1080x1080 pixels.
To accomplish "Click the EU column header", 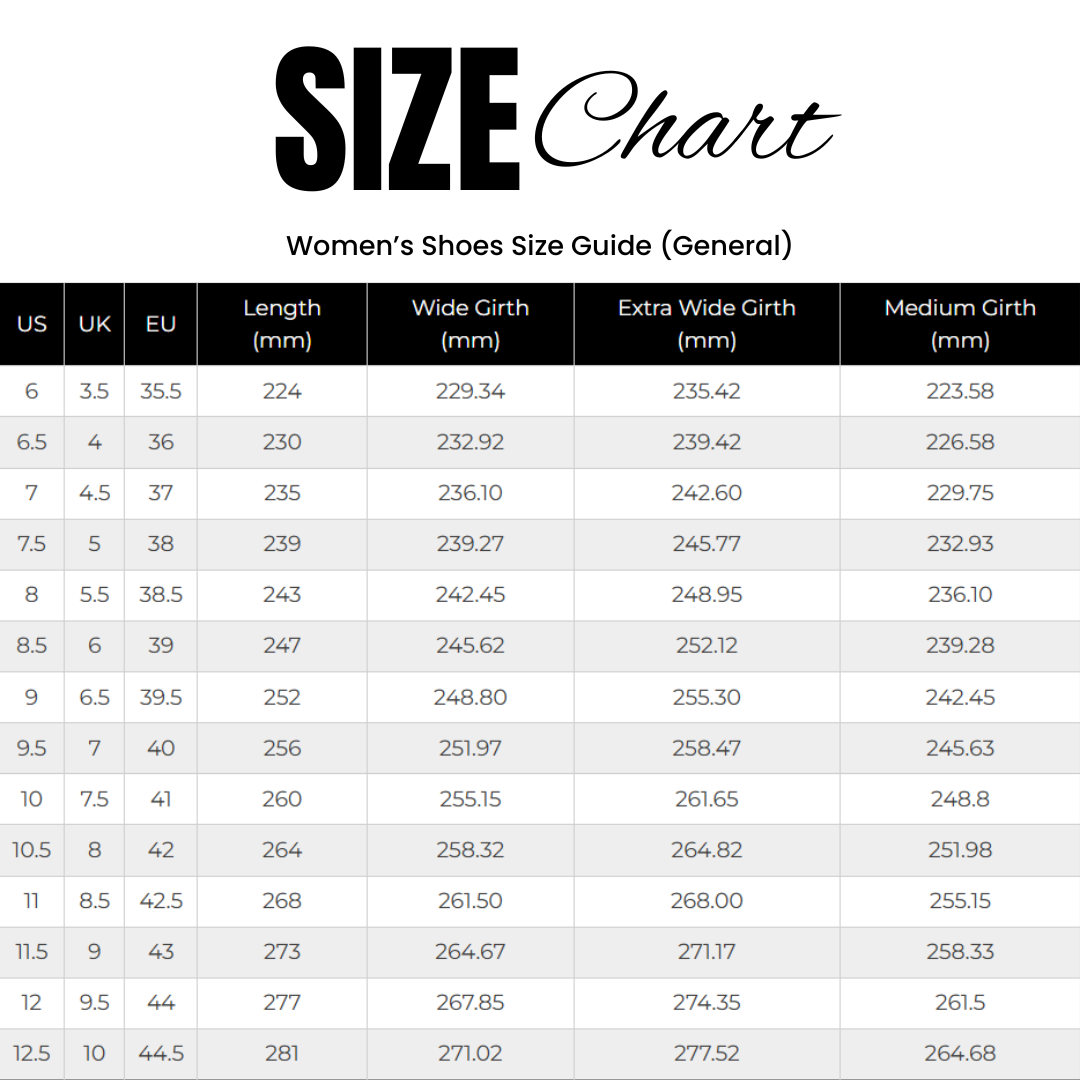I will pos(160,324).
